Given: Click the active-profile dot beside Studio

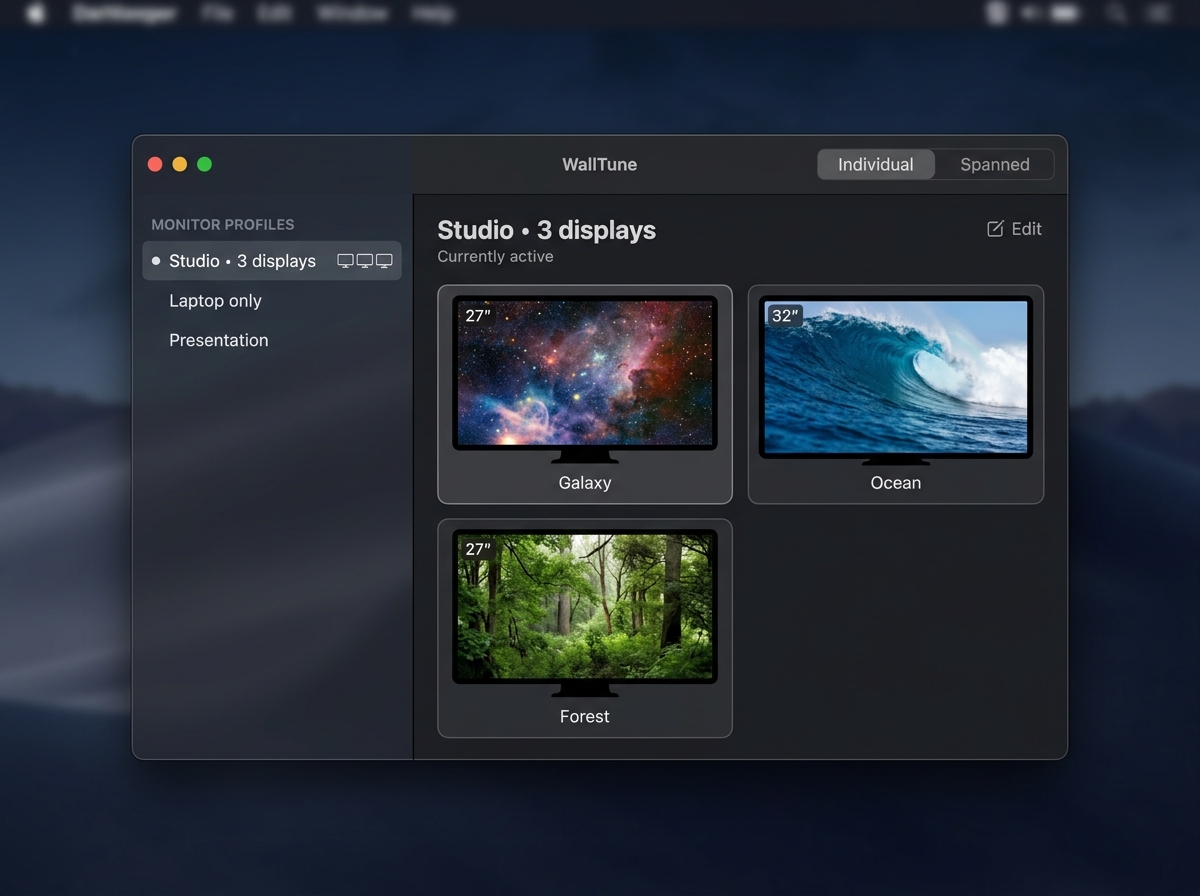Looking at the screenshot, I should coord(156,261).
